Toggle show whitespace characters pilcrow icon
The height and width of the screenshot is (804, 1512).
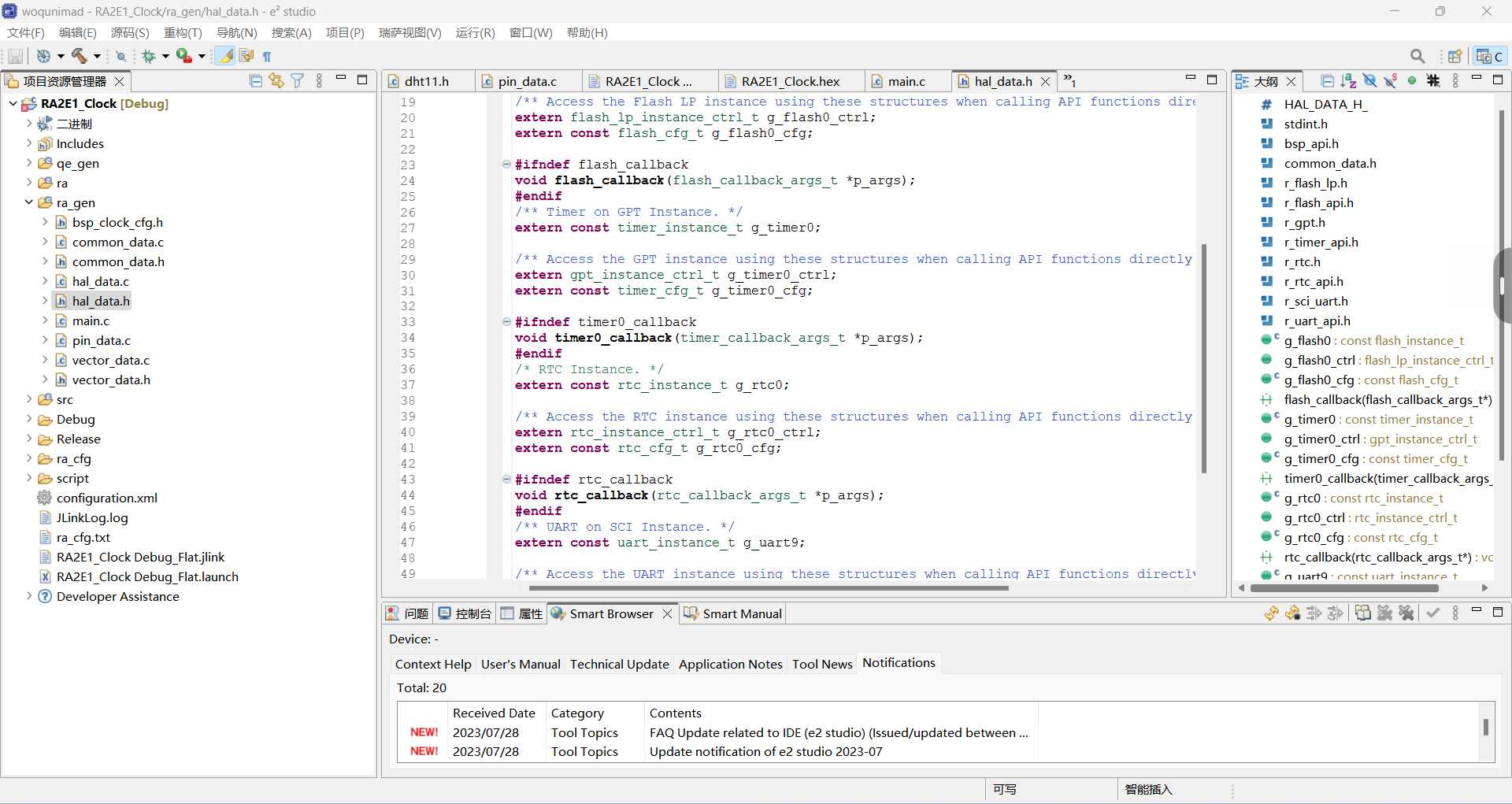[267, 56]
